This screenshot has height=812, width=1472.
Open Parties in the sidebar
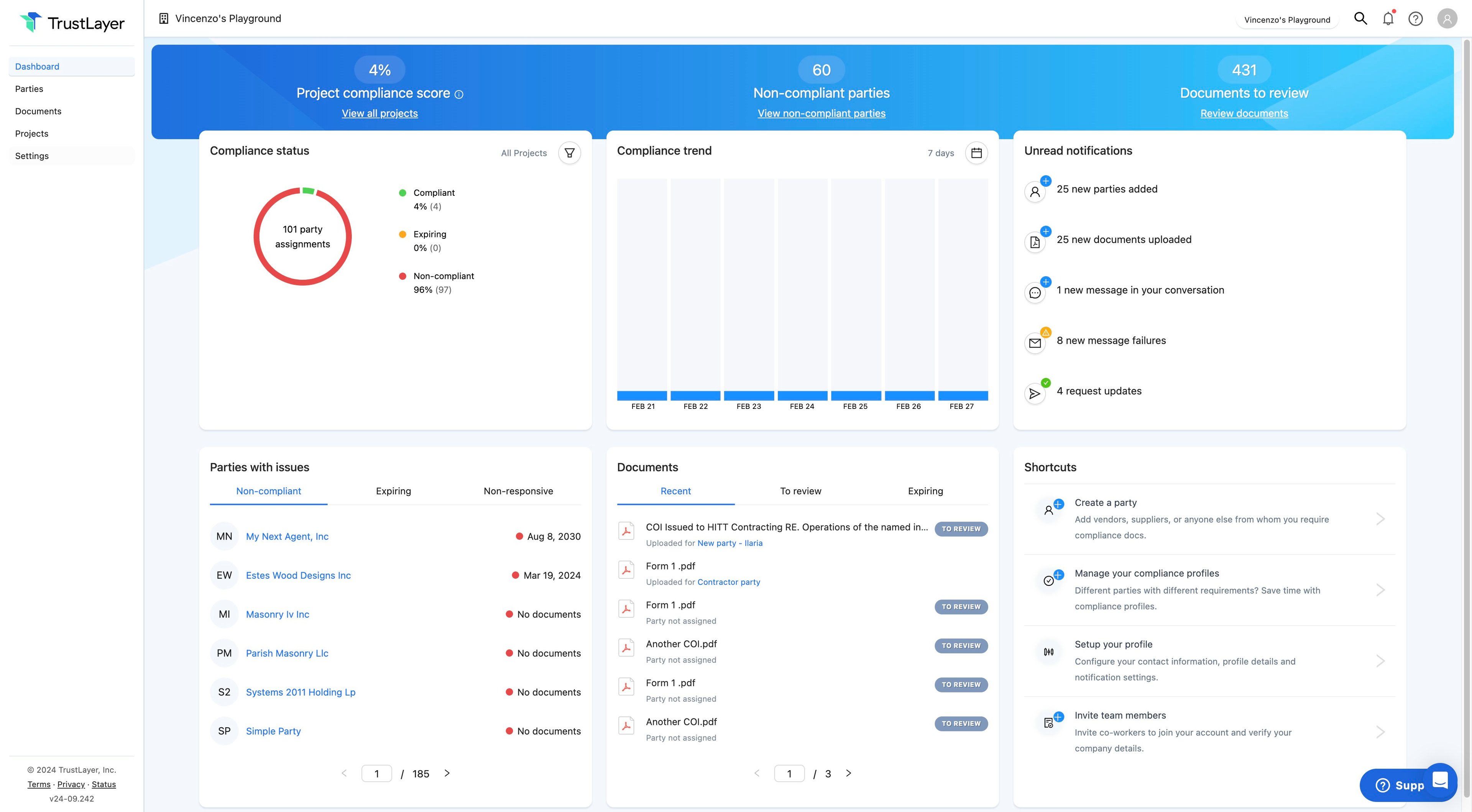(x=29, y=89)
